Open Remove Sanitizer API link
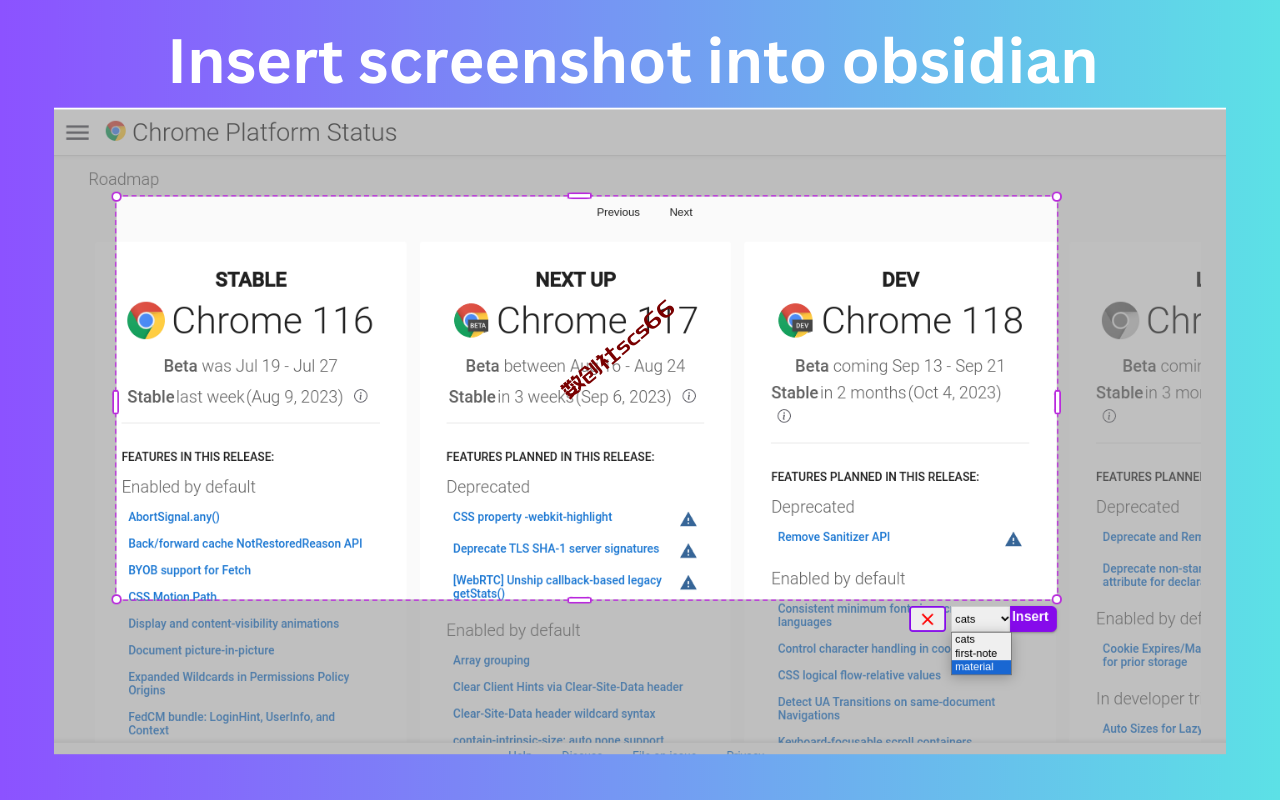Viewport: 1280px width, 800px height. (x=834, y=537)
